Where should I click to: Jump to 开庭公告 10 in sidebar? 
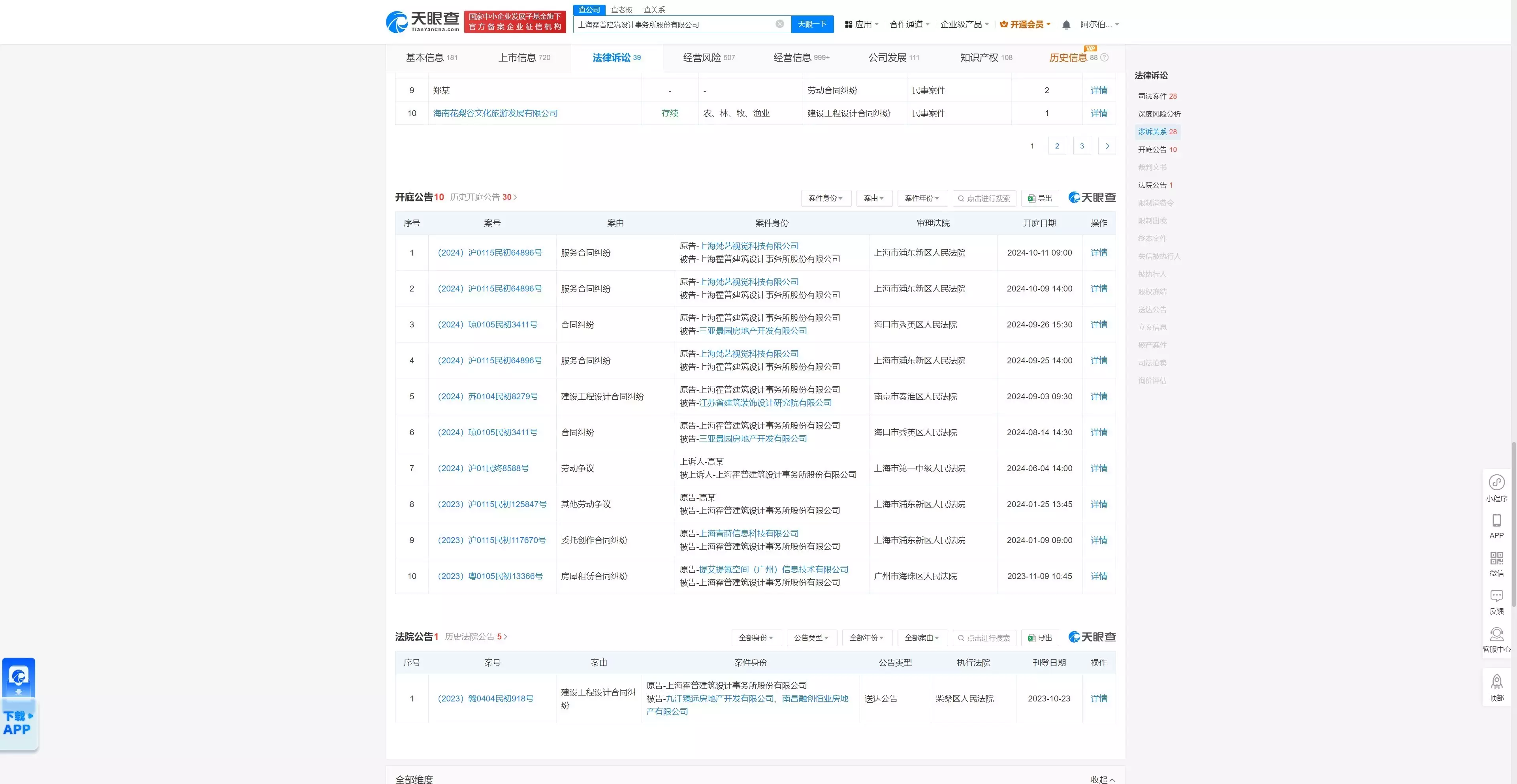1157,150
